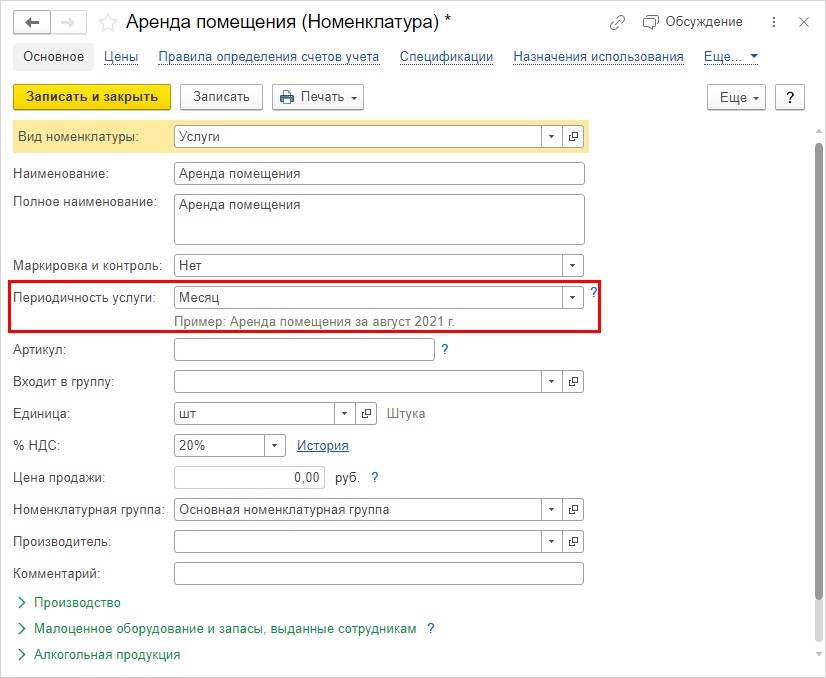Open the Единица item card icon
The height and width of the screenshot is (678, 826).
(366, 414)
